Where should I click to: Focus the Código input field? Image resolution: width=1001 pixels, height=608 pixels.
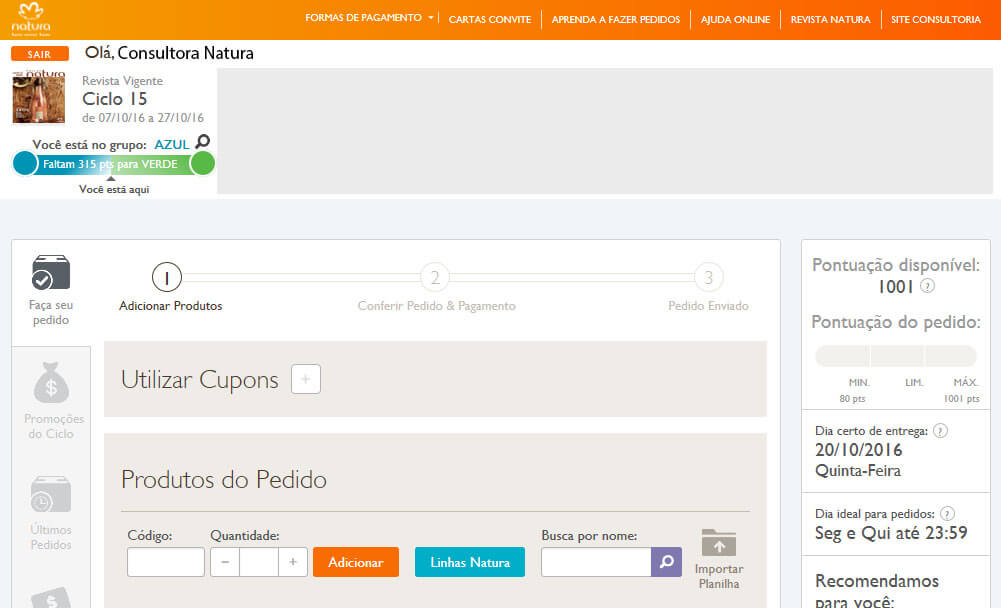pyautogui.click(x=166, y=562)
